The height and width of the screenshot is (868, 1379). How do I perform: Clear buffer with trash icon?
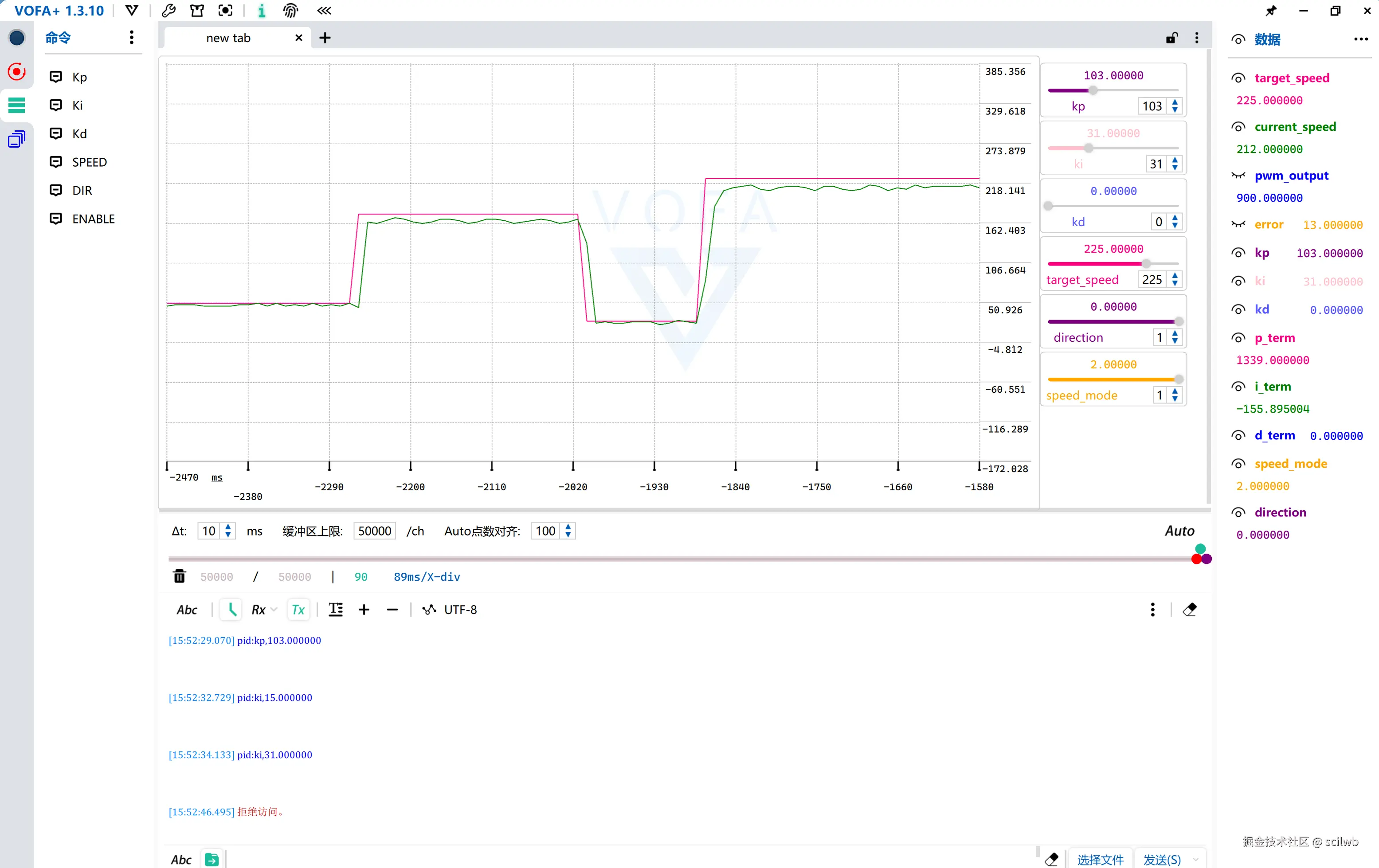pyautogui.click(x=179, y=576)
